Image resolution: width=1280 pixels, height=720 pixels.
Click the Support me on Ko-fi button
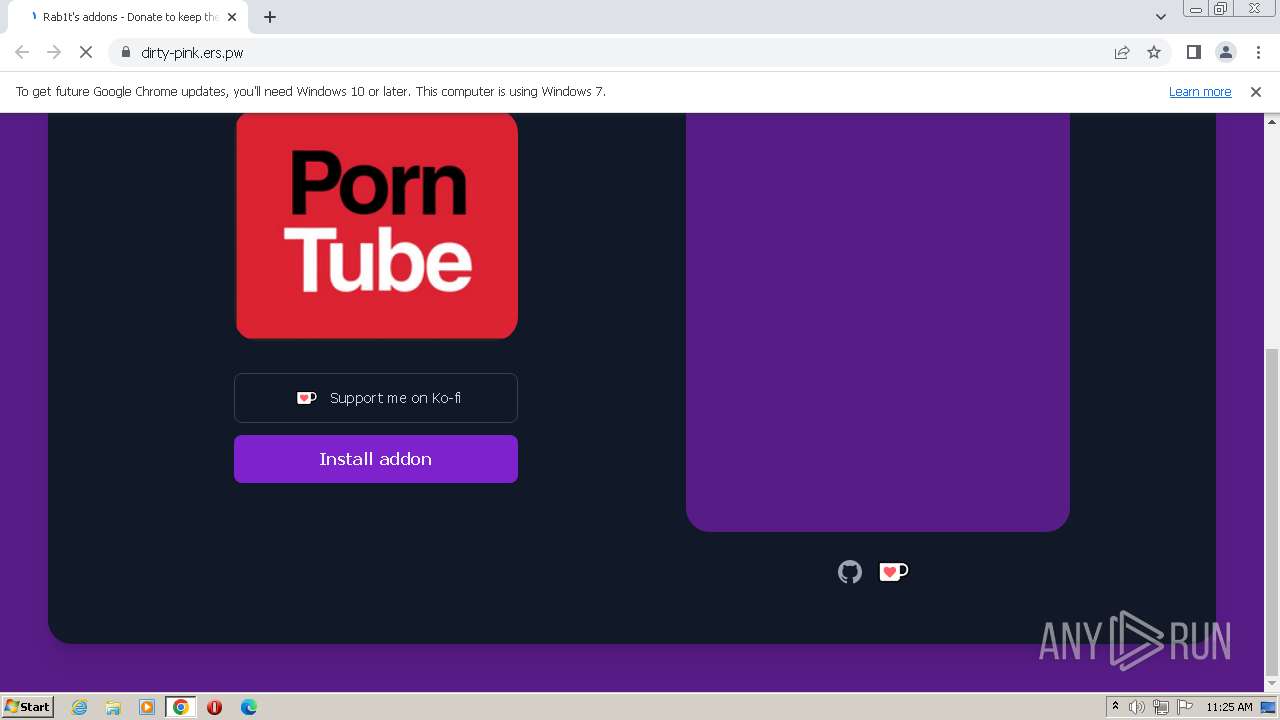click(376, 398)
